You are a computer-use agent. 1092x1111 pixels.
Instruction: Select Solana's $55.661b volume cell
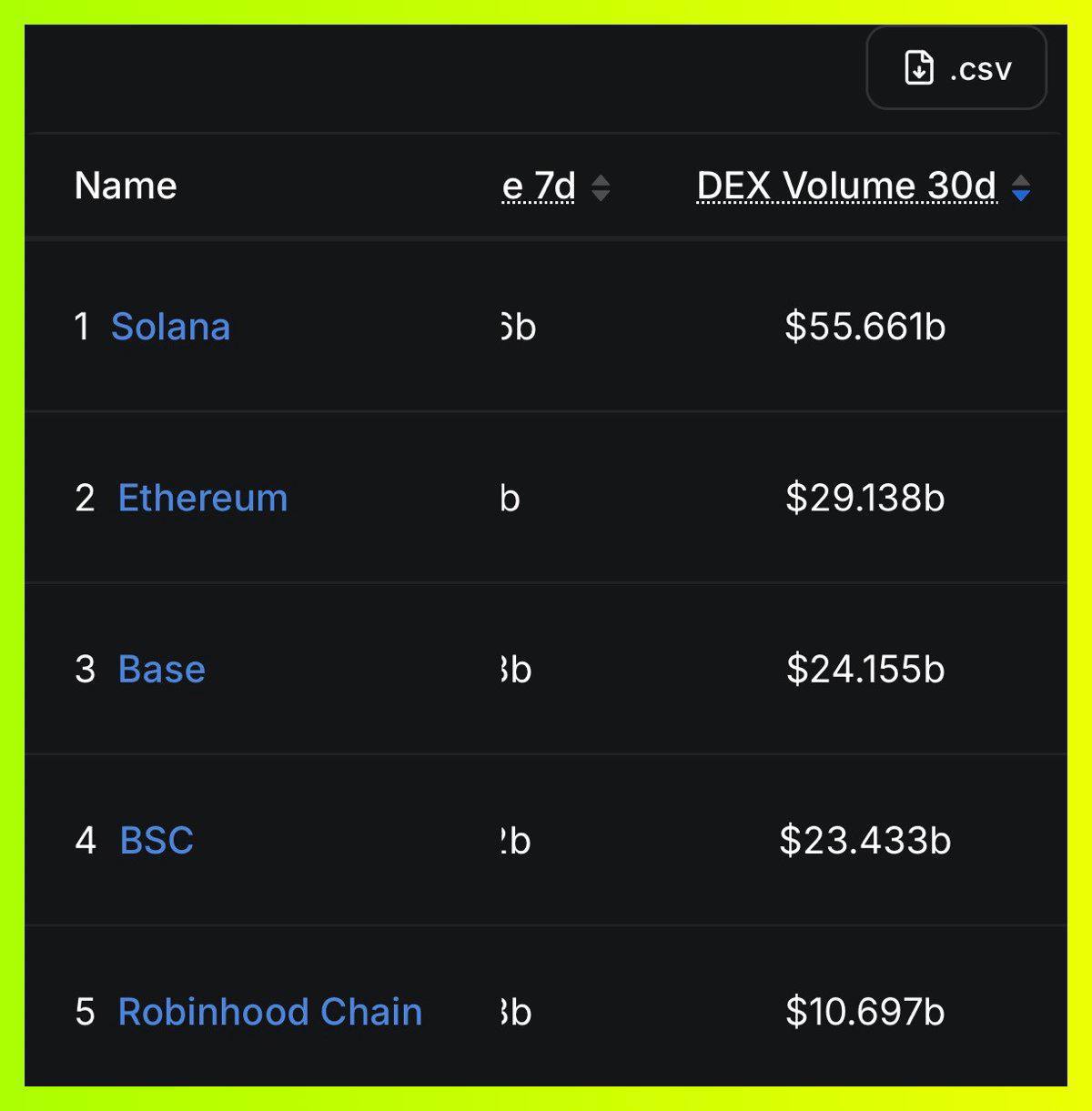coord(865,327)
